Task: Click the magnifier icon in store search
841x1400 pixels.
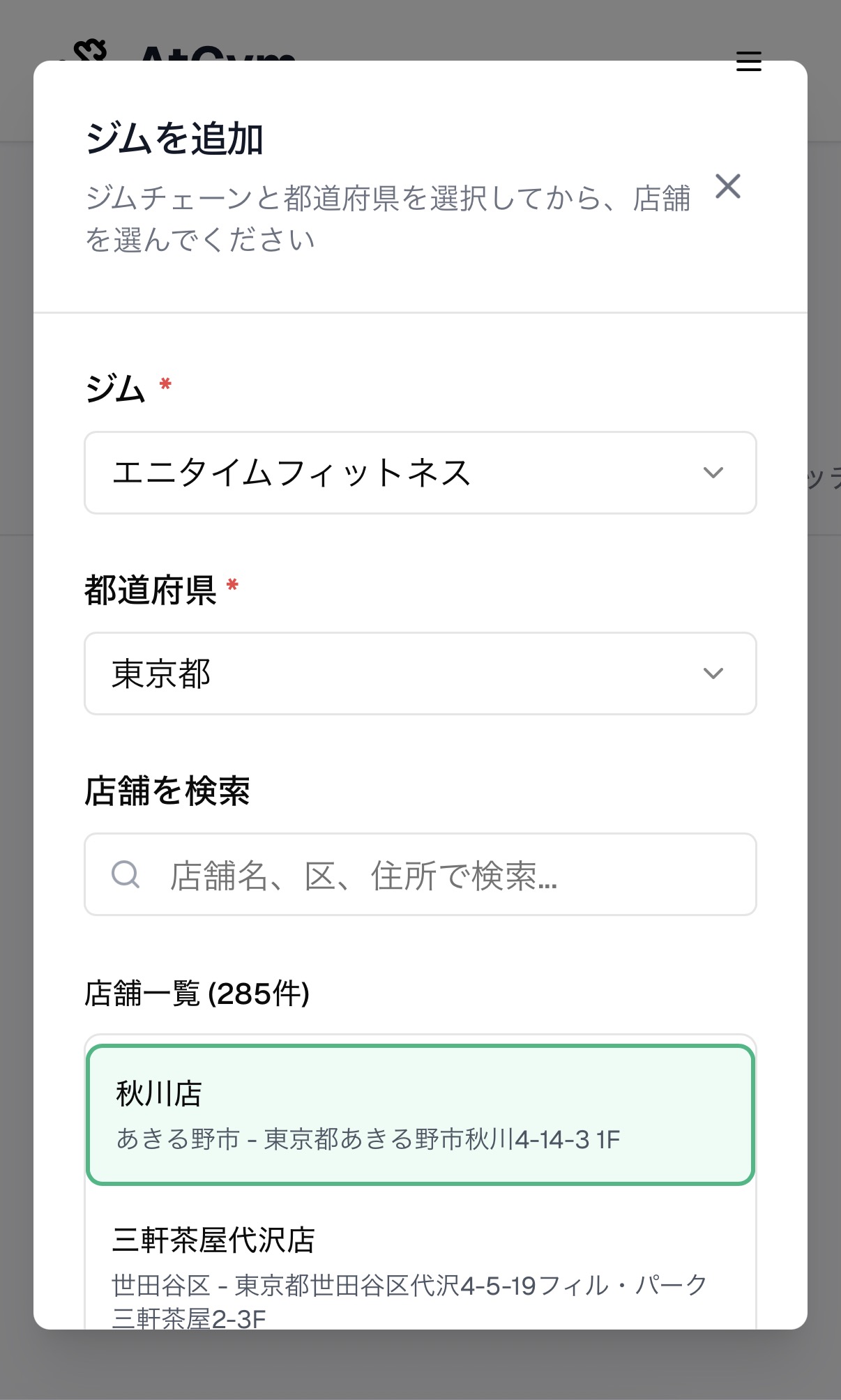Action: coord(126,874)
